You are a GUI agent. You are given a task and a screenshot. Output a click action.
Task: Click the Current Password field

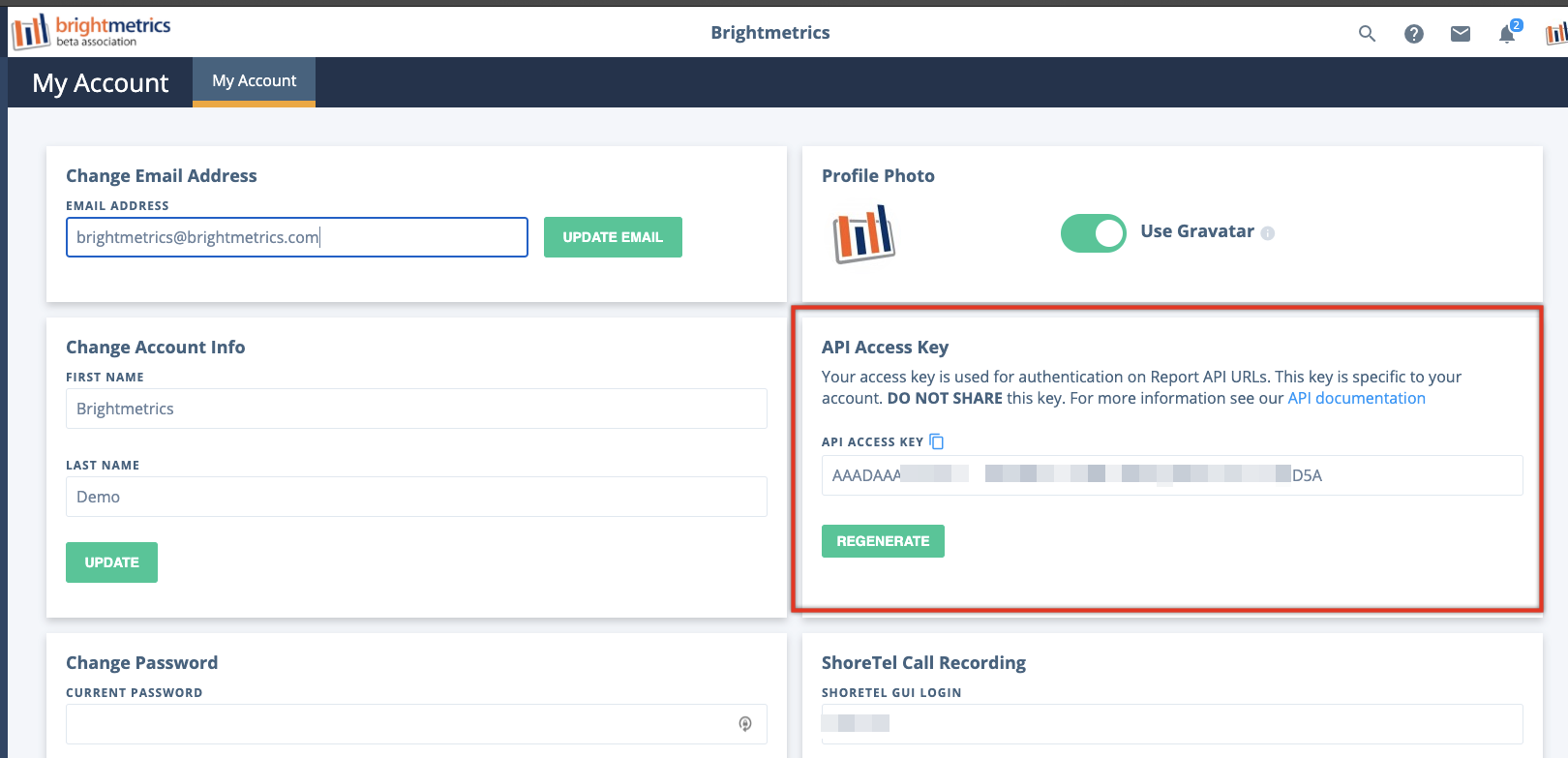tap(416, 724)
